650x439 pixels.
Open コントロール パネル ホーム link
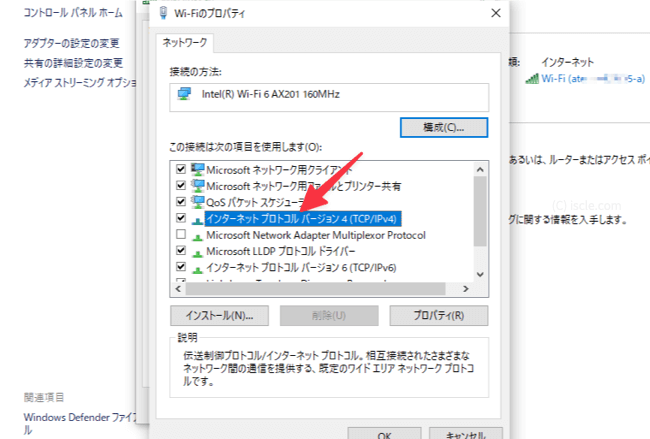tap(73, 13)
